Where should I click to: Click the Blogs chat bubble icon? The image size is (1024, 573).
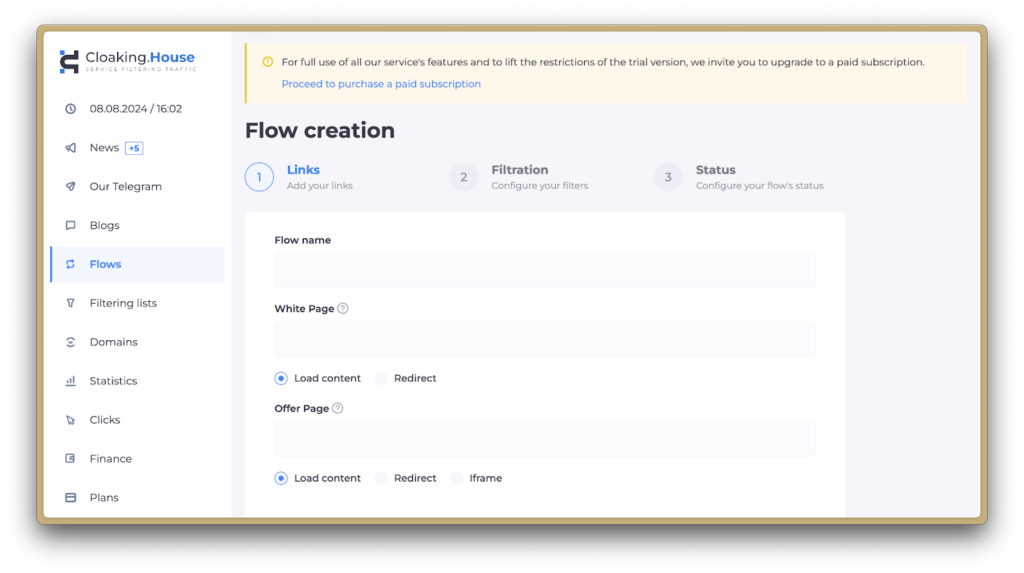[x=70, y=226]
